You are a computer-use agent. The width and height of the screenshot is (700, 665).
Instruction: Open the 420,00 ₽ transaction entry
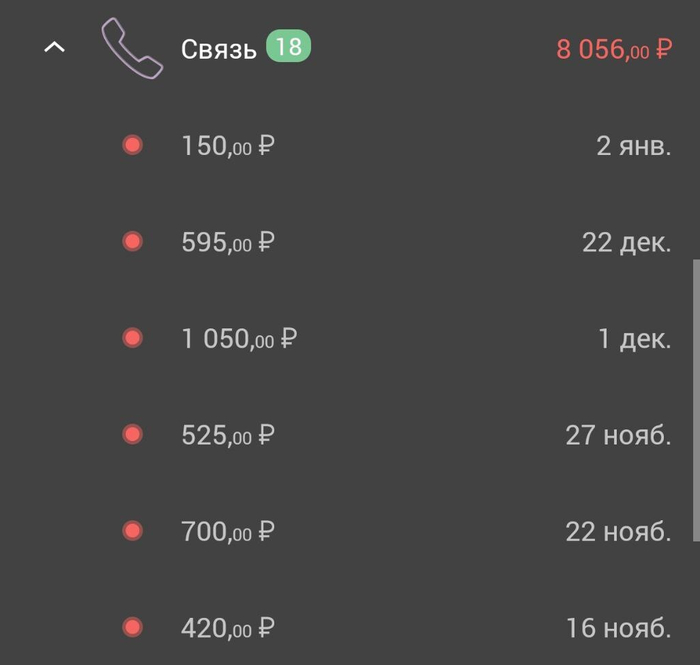[228, 628]
